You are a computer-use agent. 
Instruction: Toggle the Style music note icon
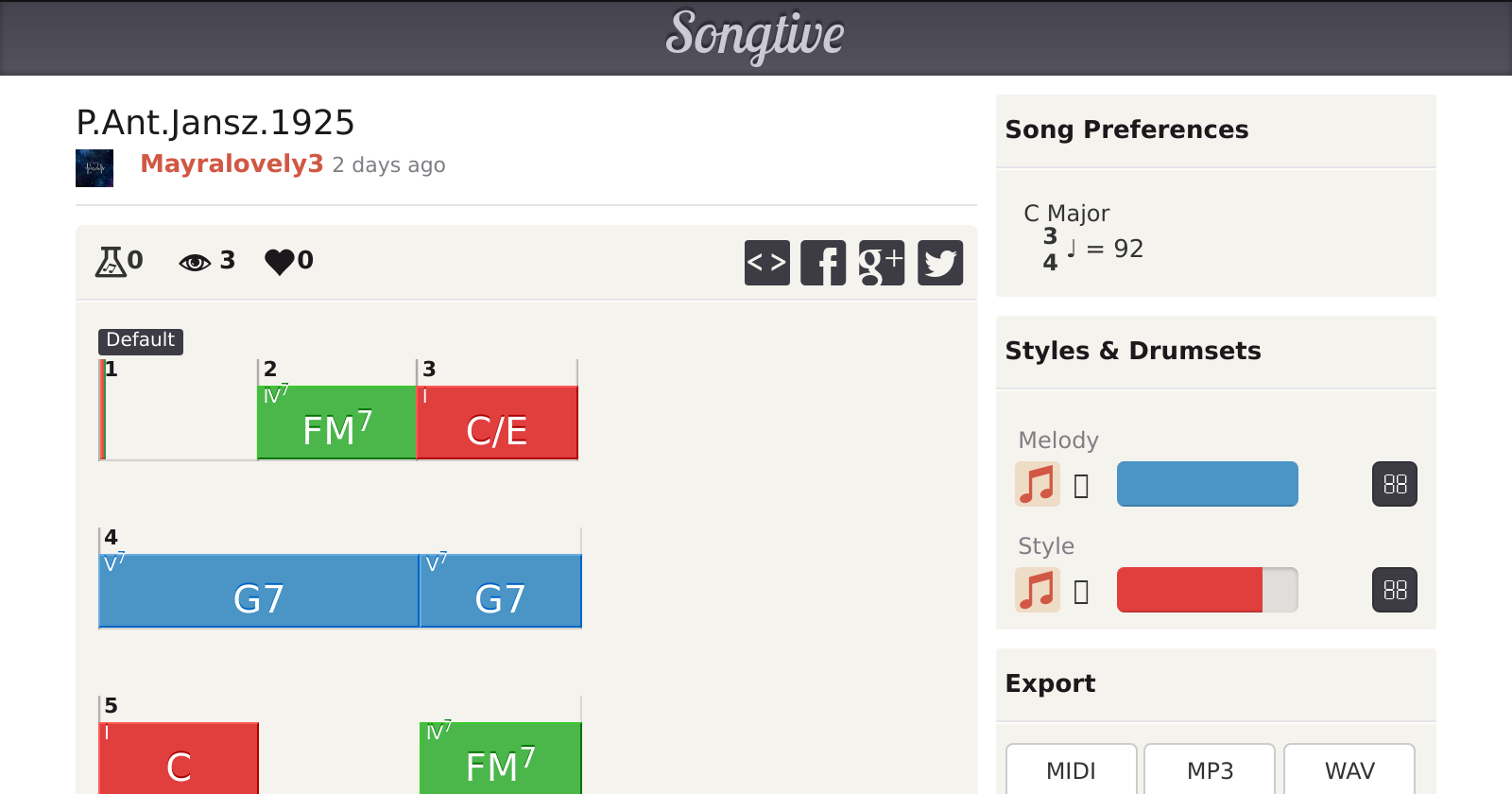pyautogui.click(x=1037, y=590)
